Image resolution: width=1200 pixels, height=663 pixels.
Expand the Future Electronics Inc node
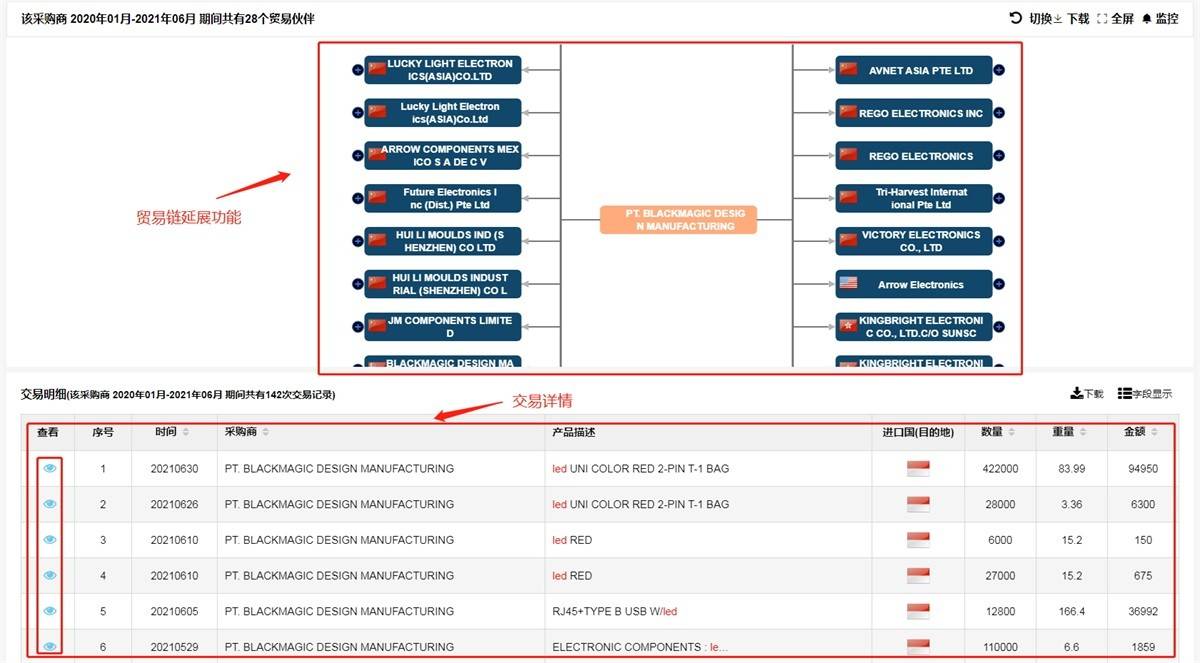pos(357,199)
